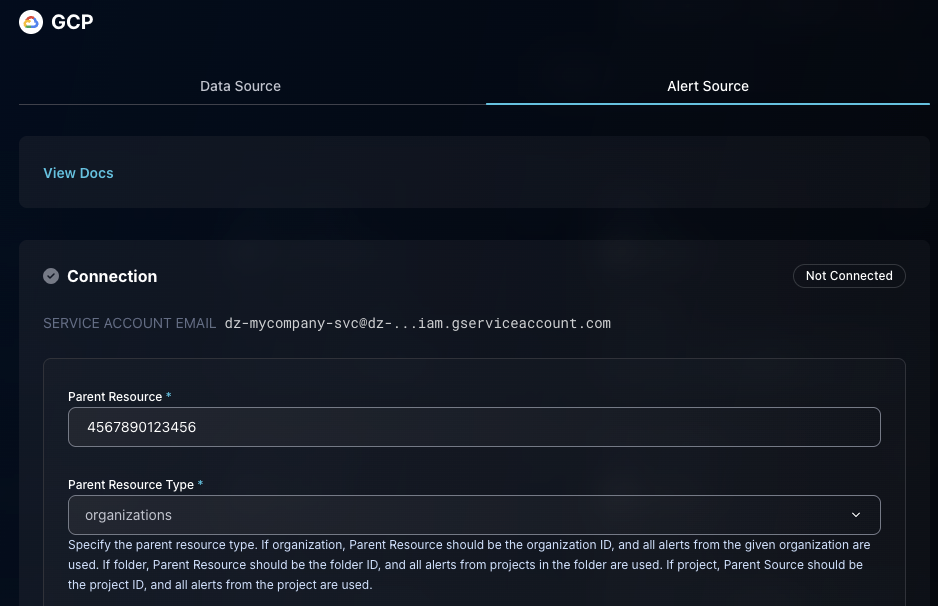The height and width of the screenshot is (606, 938).
Task: Switch to the Data Source tab
Action: (240, 86)
